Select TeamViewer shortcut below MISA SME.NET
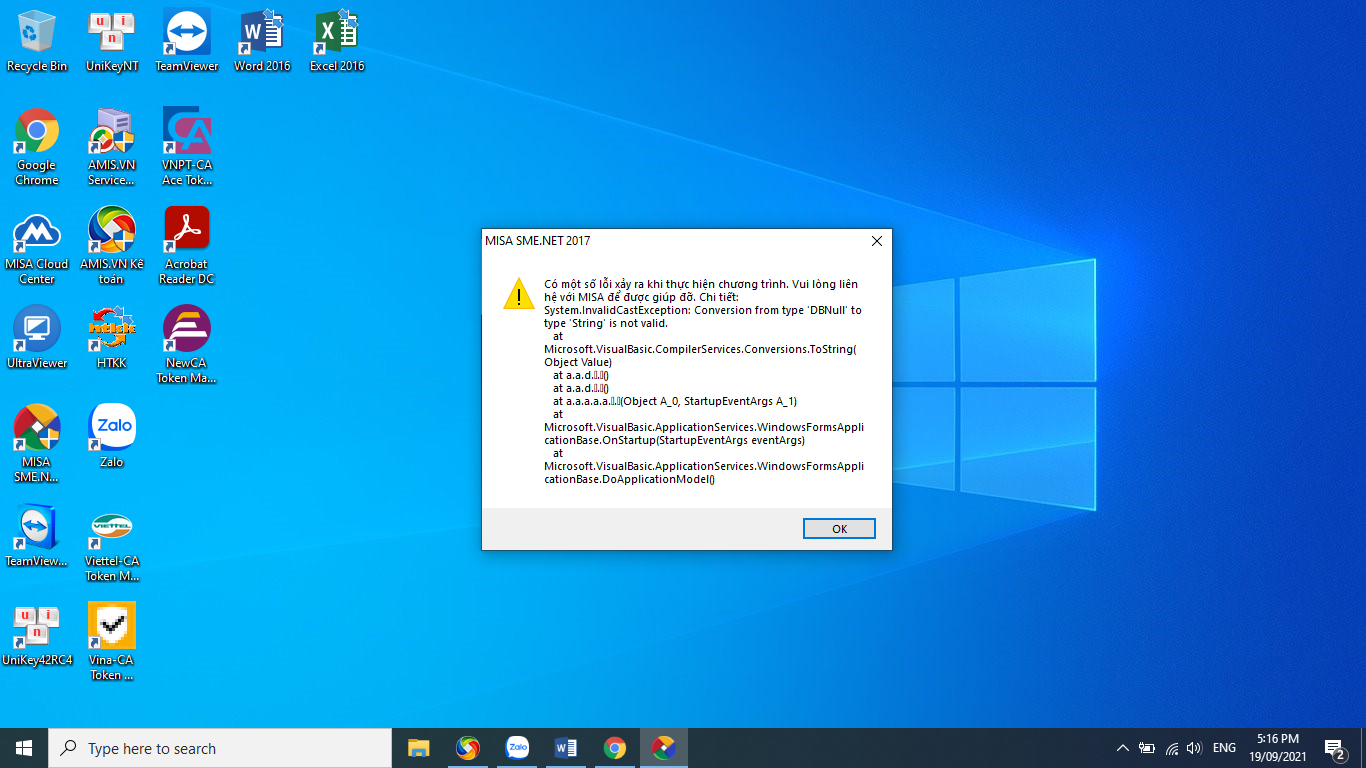The height and width of the screenshot is (768, 1366). click(x=37, y=536)
